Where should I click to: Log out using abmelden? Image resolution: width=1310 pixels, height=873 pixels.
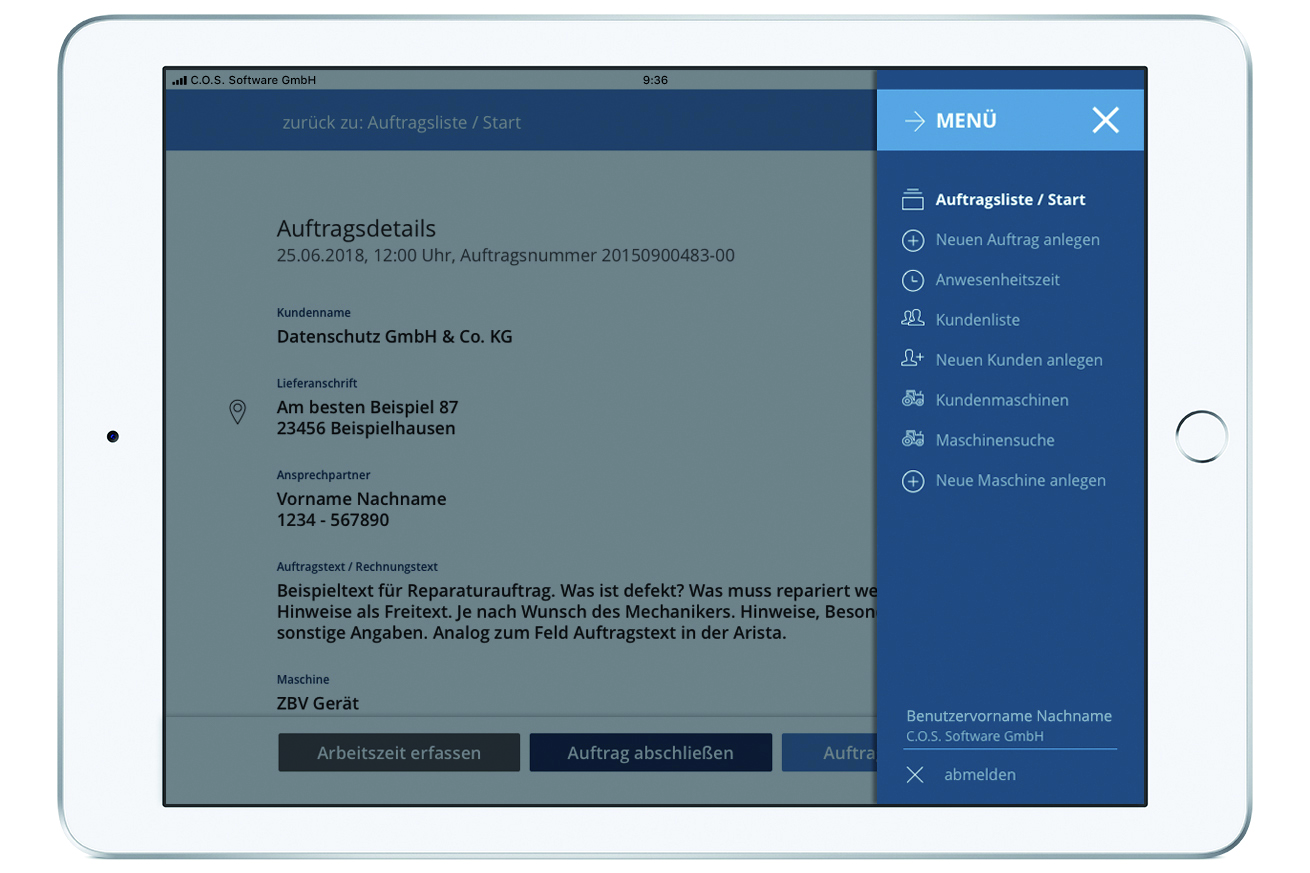coord(979,775)
